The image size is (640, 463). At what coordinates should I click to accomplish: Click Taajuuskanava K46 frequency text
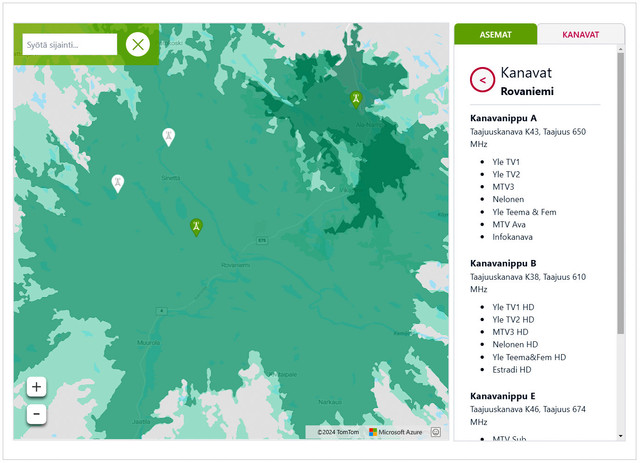click(x=528, y=415)
